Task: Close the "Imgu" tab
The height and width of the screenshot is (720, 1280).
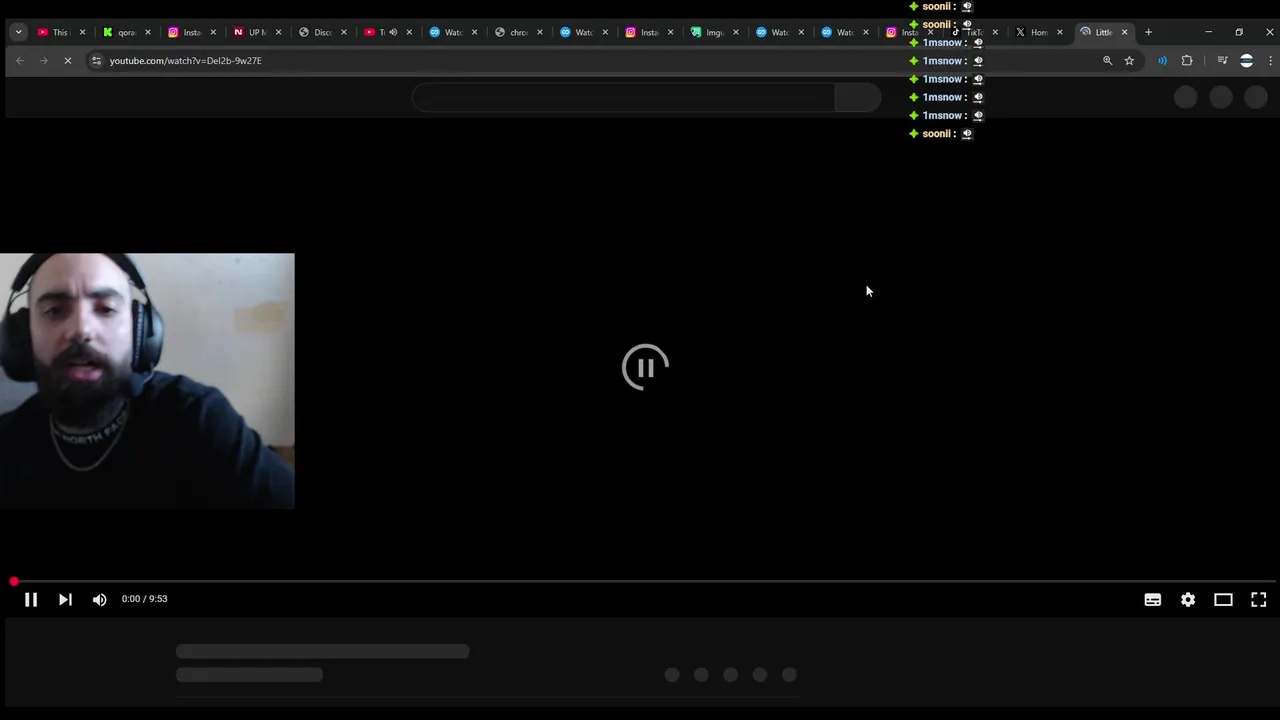Action: [735, 32]
